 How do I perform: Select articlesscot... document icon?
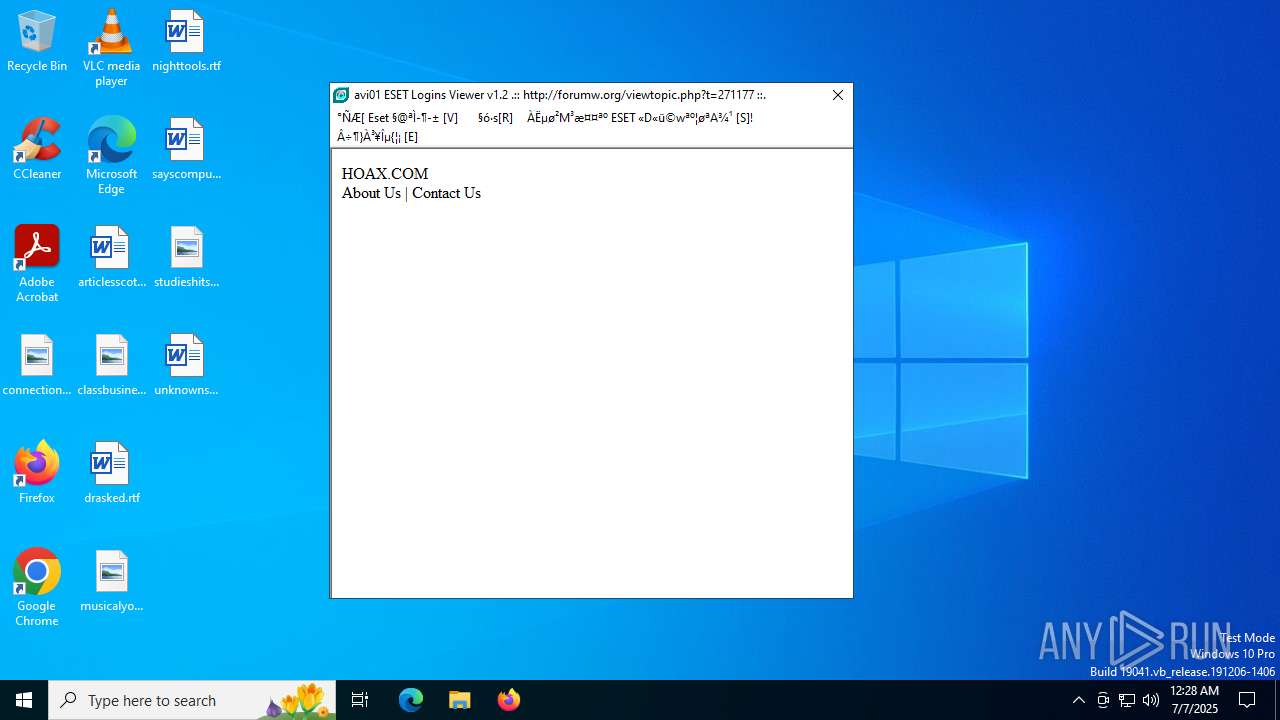(111, 257)
